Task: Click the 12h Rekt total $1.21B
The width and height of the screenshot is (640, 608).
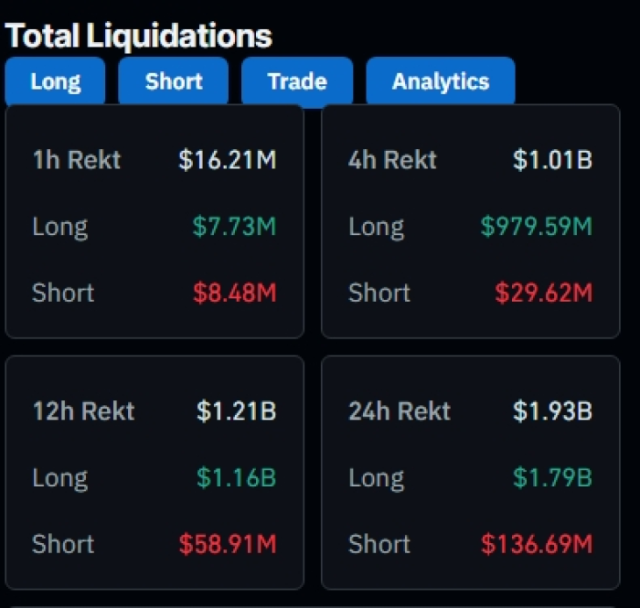Action: point(236,411)
